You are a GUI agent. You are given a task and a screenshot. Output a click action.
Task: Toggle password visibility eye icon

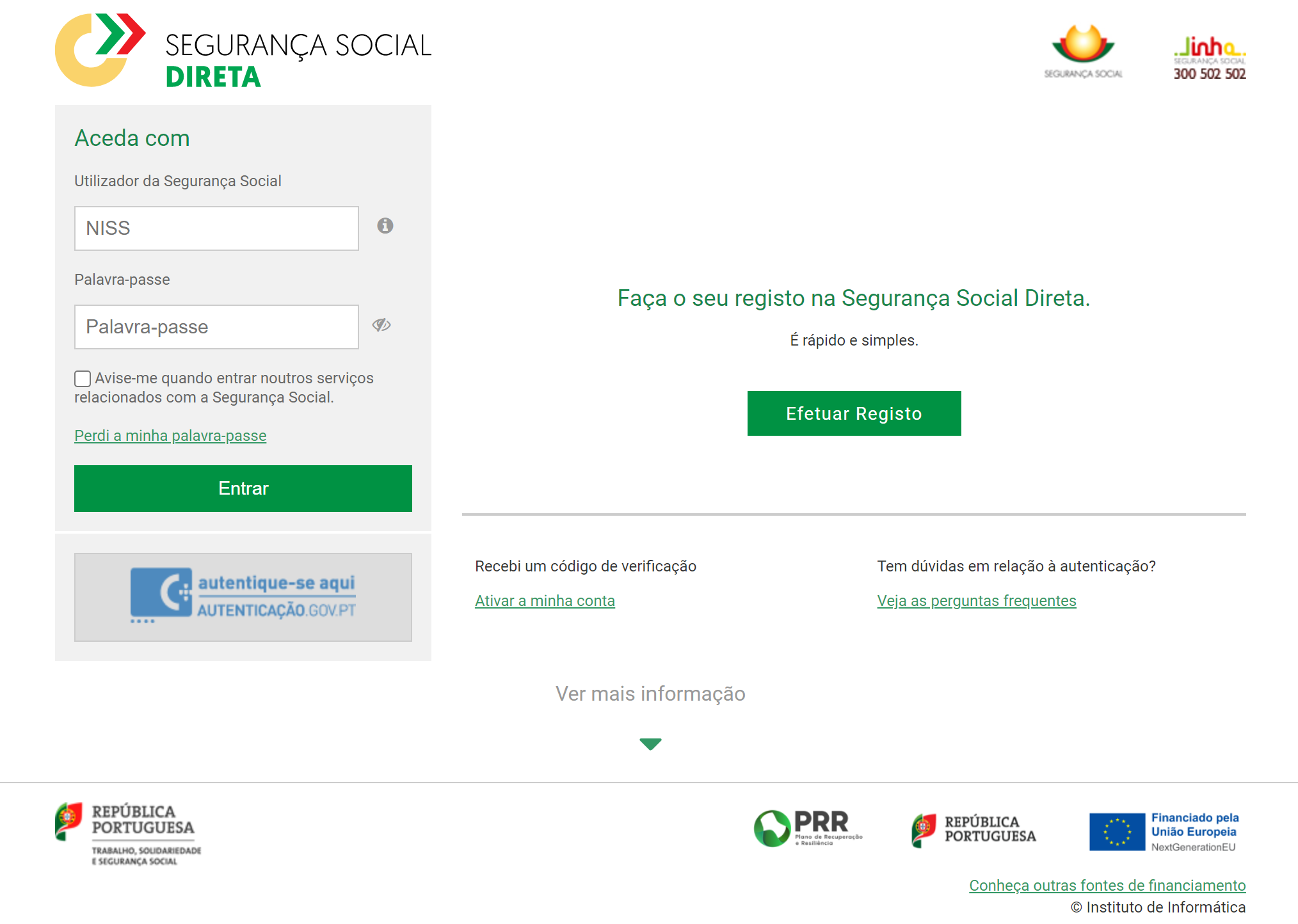(381, 325)
